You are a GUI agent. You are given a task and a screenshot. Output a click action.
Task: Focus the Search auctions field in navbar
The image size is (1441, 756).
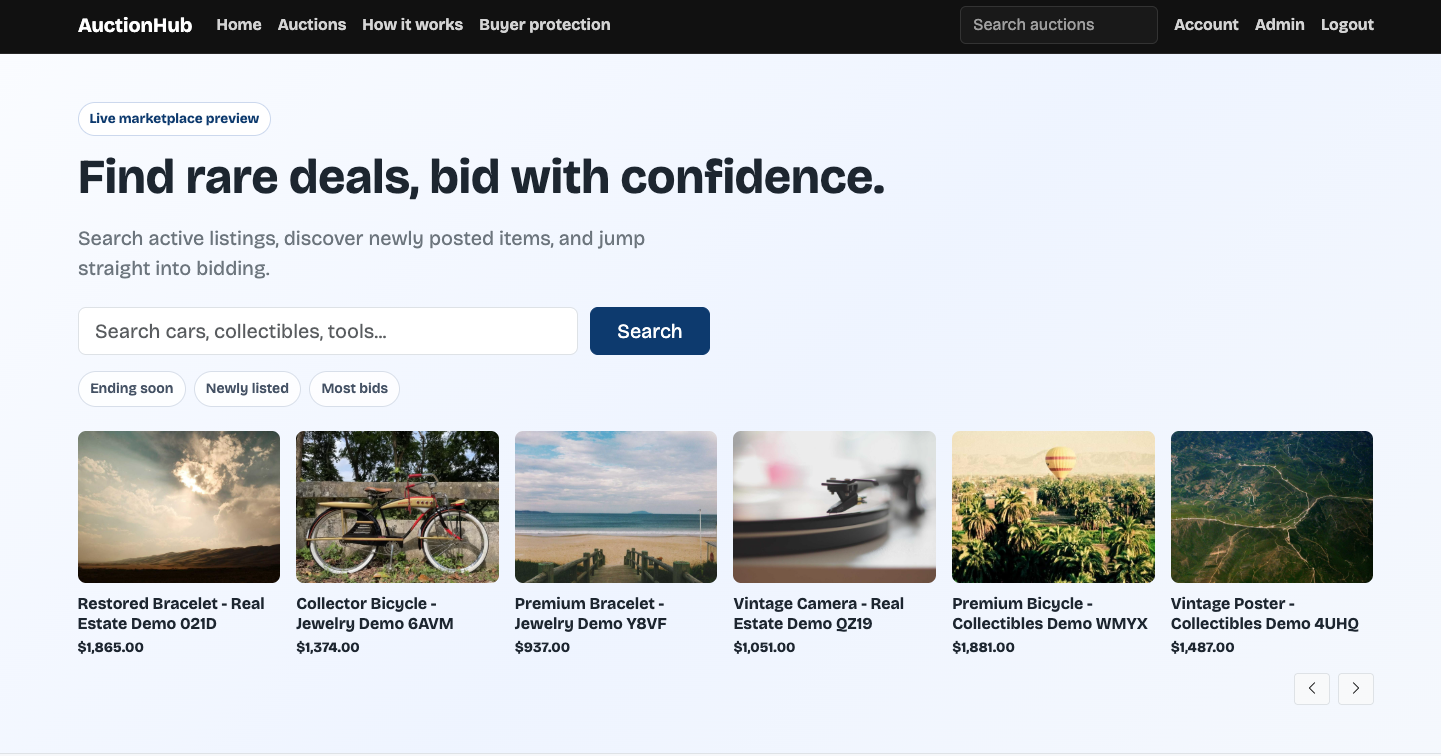coord(1059,25)
